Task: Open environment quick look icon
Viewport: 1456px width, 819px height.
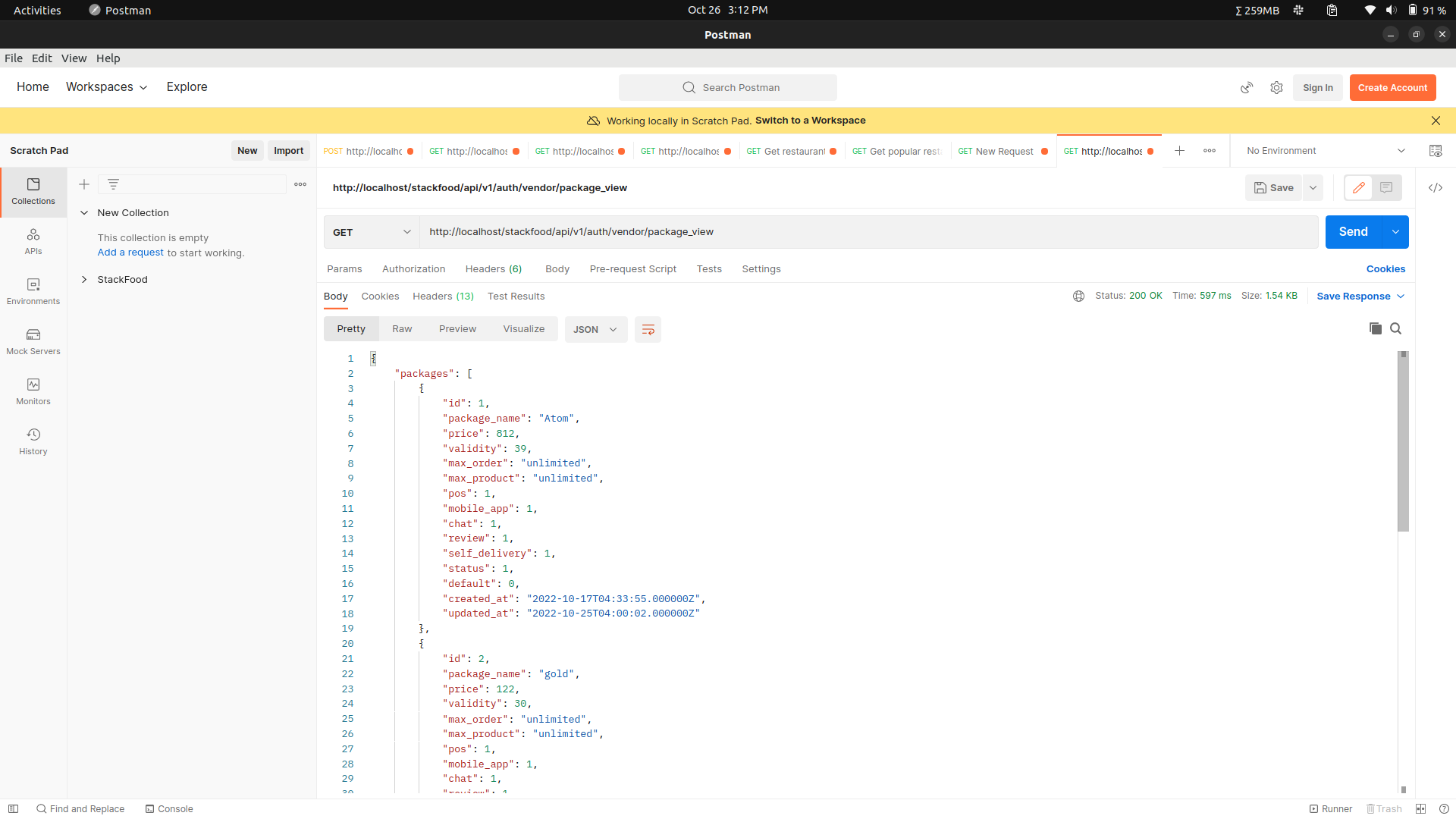Action: 1435,151
